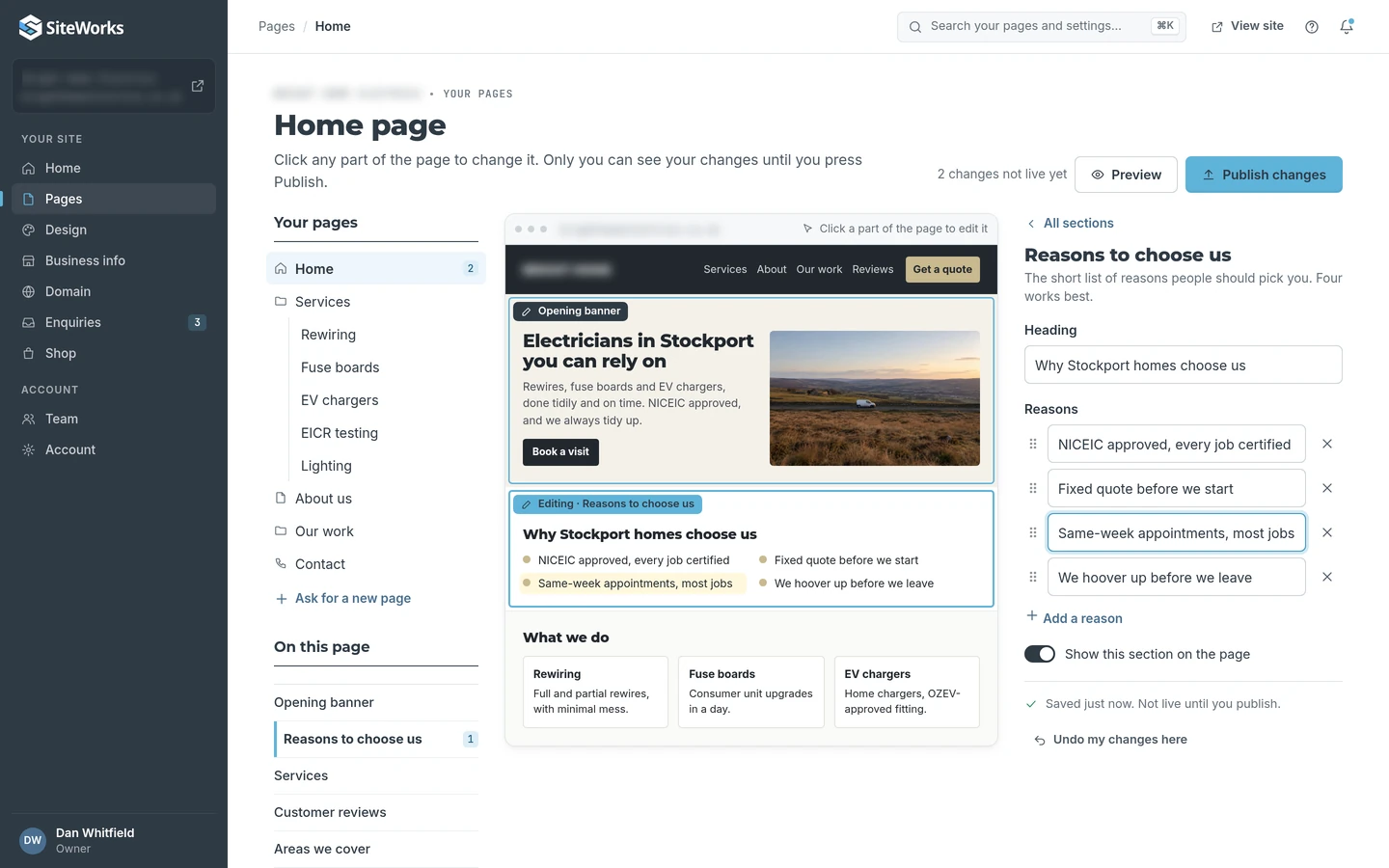The width and height of the screenshot is (1389, 868).
Task: Go to Home in the sidebar
Action: [114, 168]
